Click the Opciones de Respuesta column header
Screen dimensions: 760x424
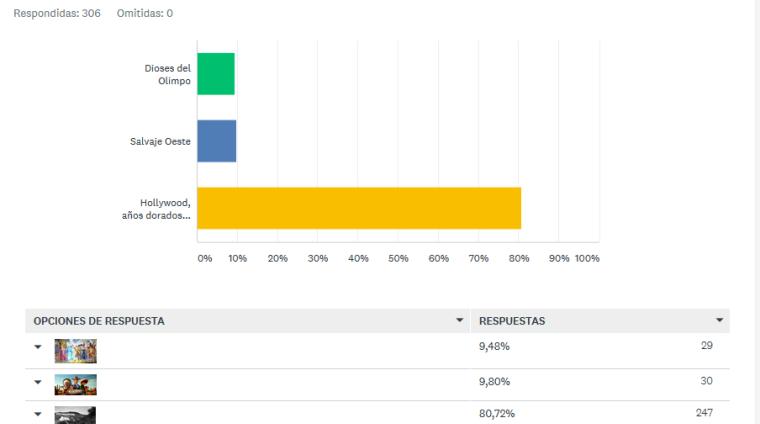click(99, 321)
